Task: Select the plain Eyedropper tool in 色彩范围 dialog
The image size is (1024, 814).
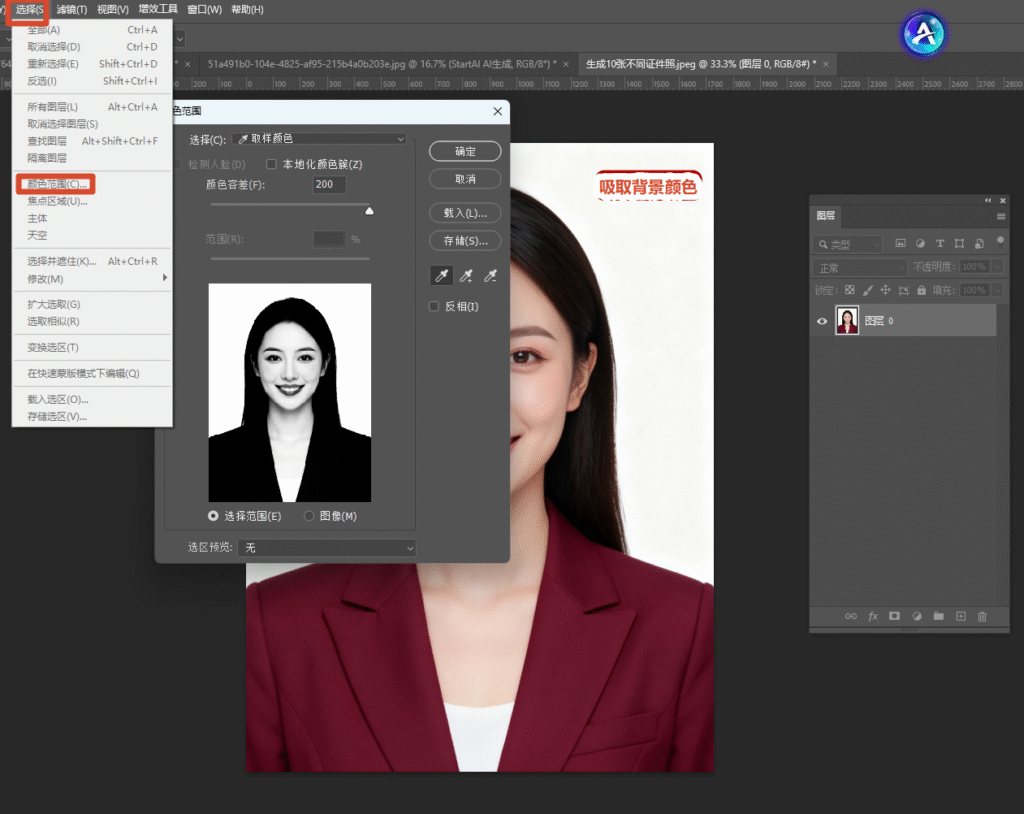Action: coord(441,276)
